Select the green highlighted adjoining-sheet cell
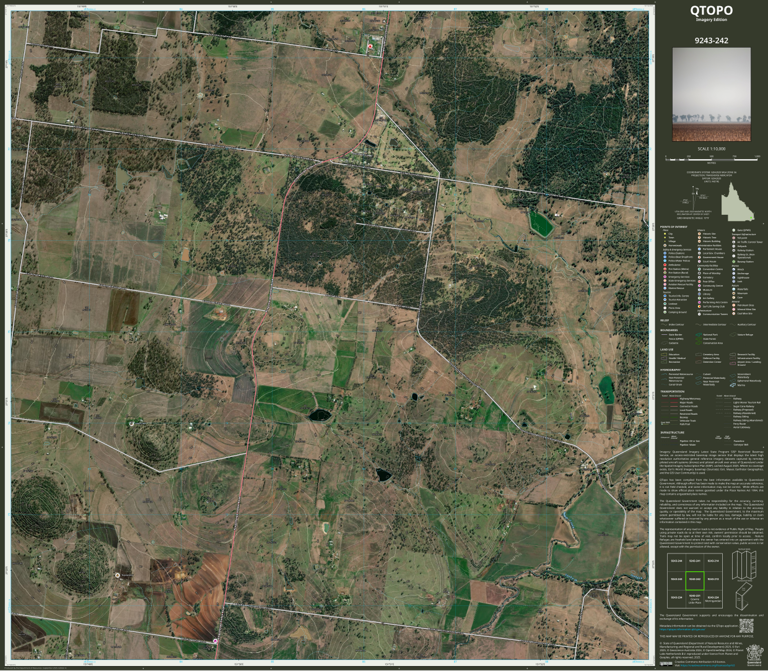Screen dimensions: 768x671 [695, 580]
